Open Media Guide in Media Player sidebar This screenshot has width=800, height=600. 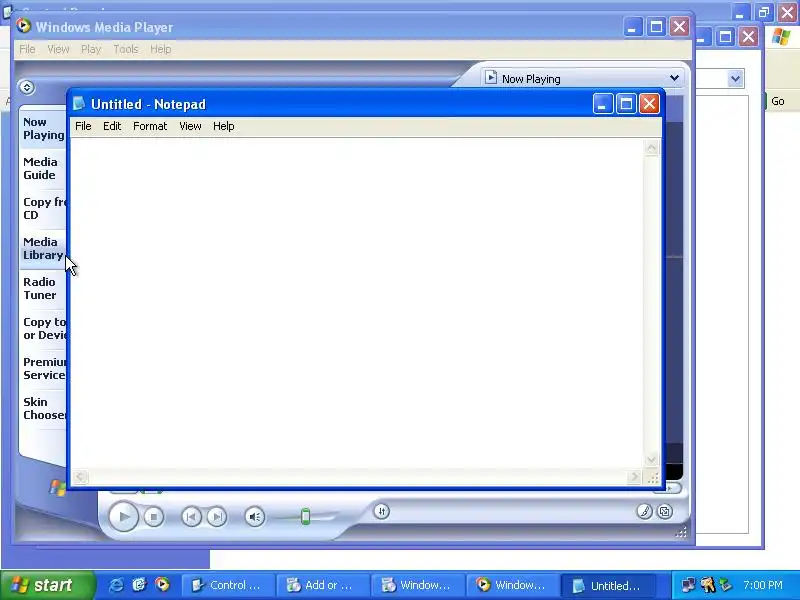pos(43,168)
